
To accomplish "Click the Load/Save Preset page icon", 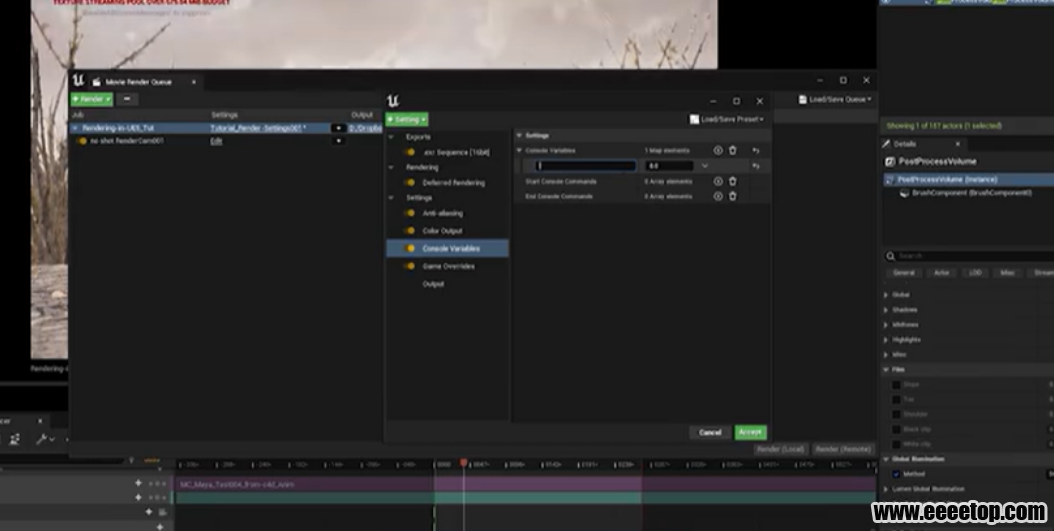I will (694, 119).
